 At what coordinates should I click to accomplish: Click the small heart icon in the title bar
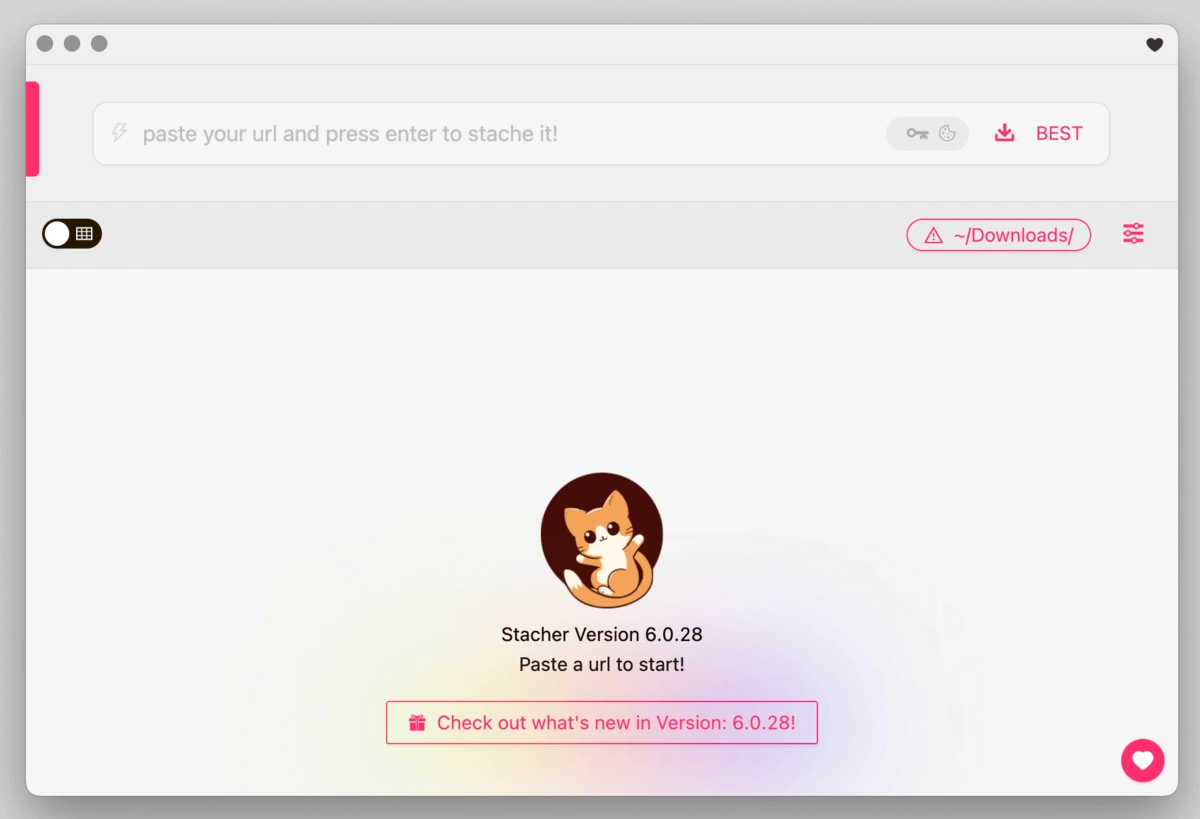(x=1154, y=44)
